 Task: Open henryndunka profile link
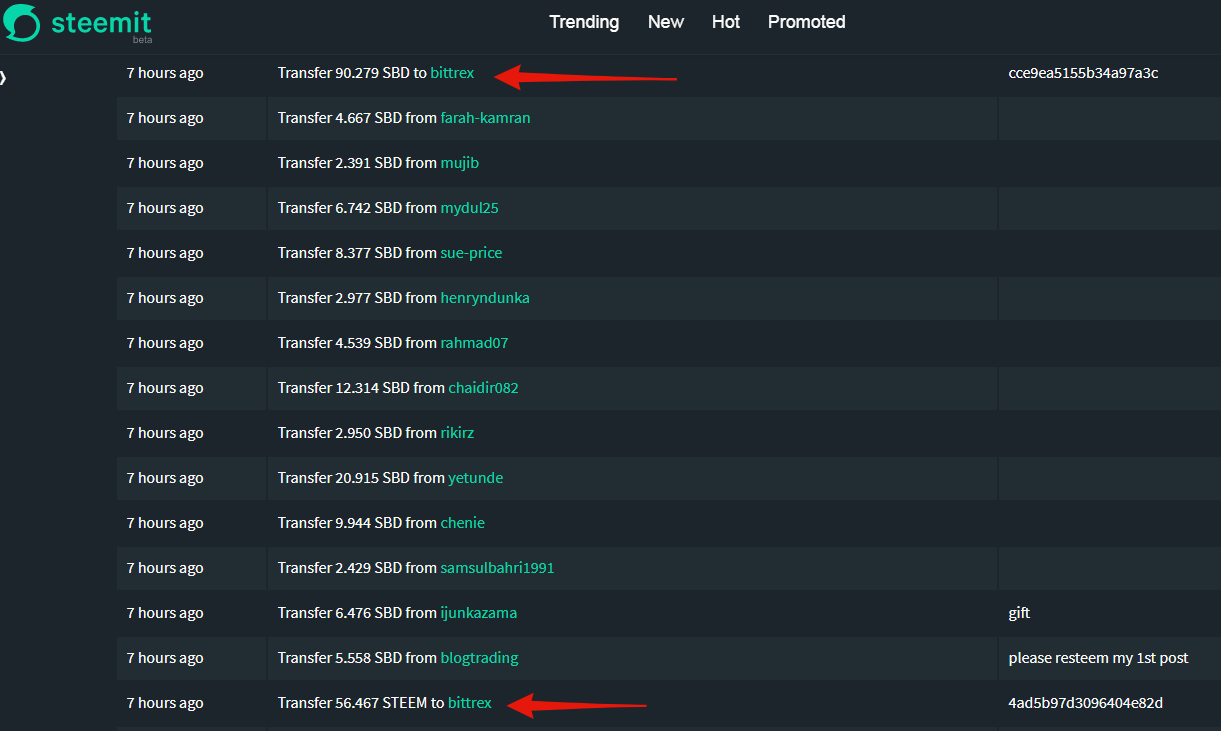pos(485,298)
